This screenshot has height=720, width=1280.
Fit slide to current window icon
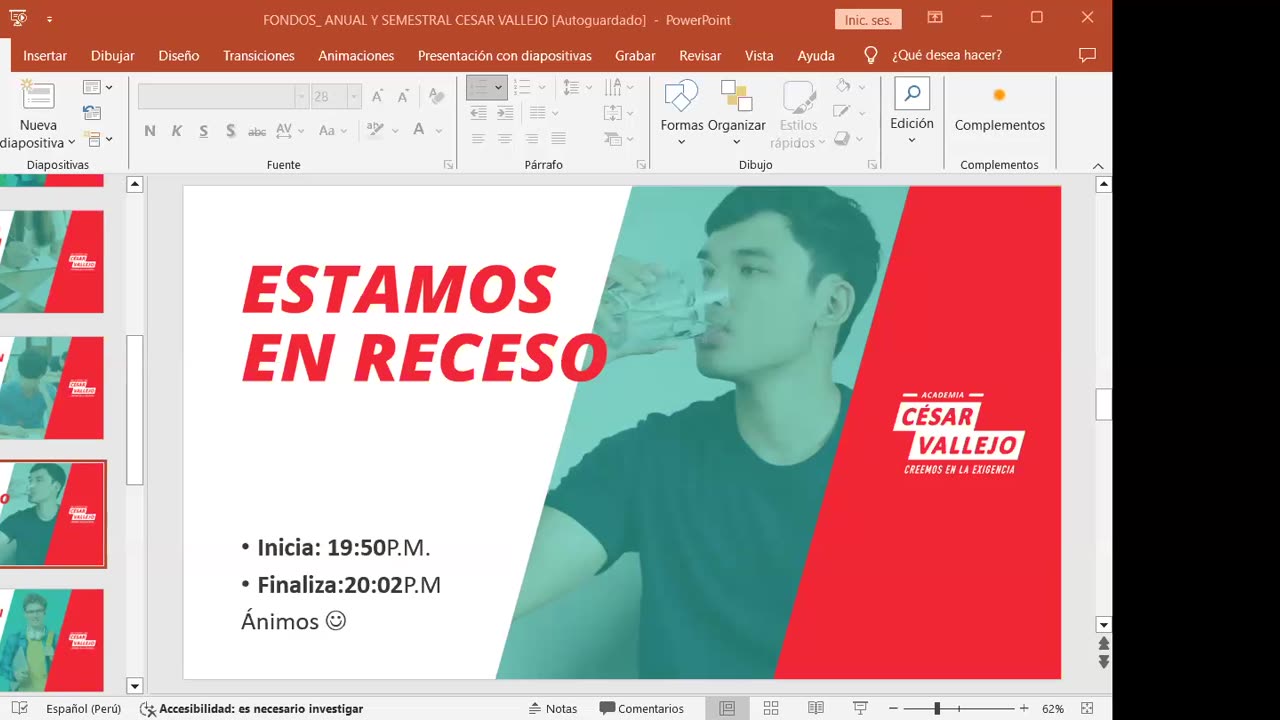[1087, 708]
